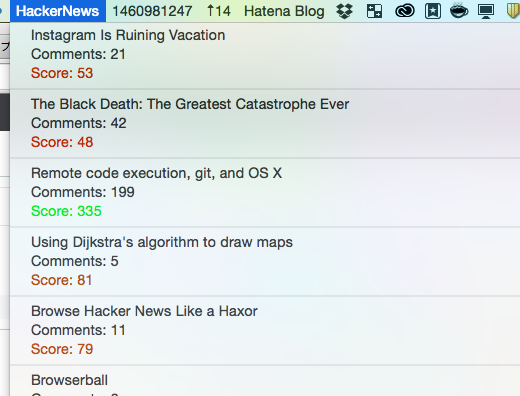Click 'Comments: 42' under Black Death story
Viewport: 520px width, 396px height.
(79, 123)
